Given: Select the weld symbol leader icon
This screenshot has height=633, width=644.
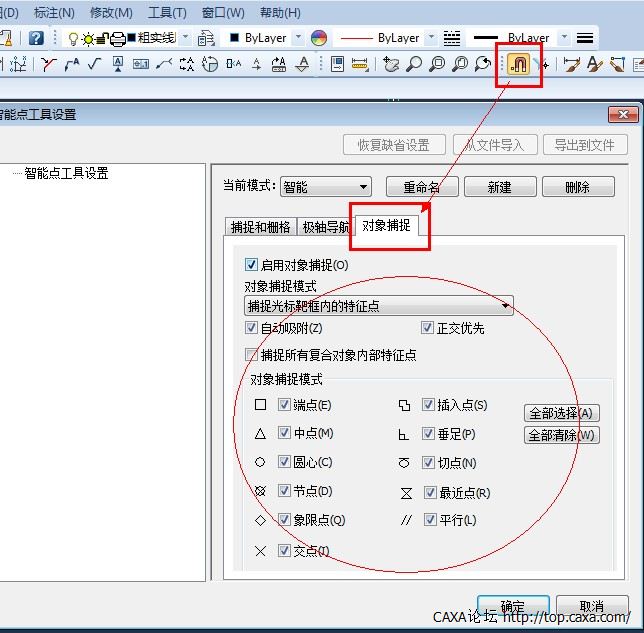Looking at the screenshot, I should click(164, 64).
